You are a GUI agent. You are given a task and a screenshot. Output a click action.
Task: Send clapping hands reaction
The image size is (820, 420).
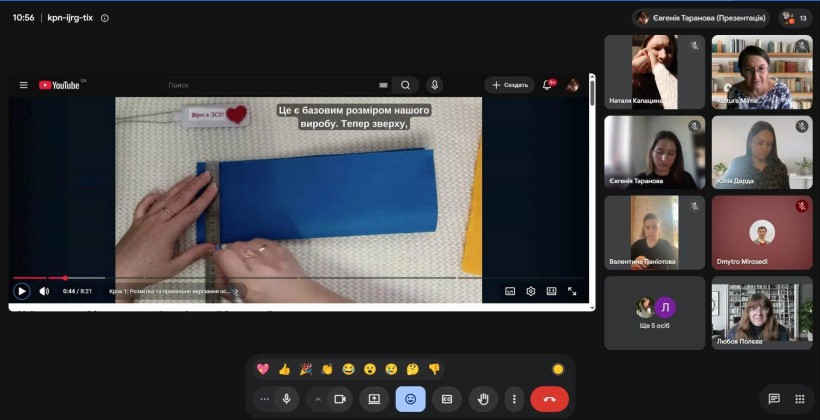pos(327,369)
